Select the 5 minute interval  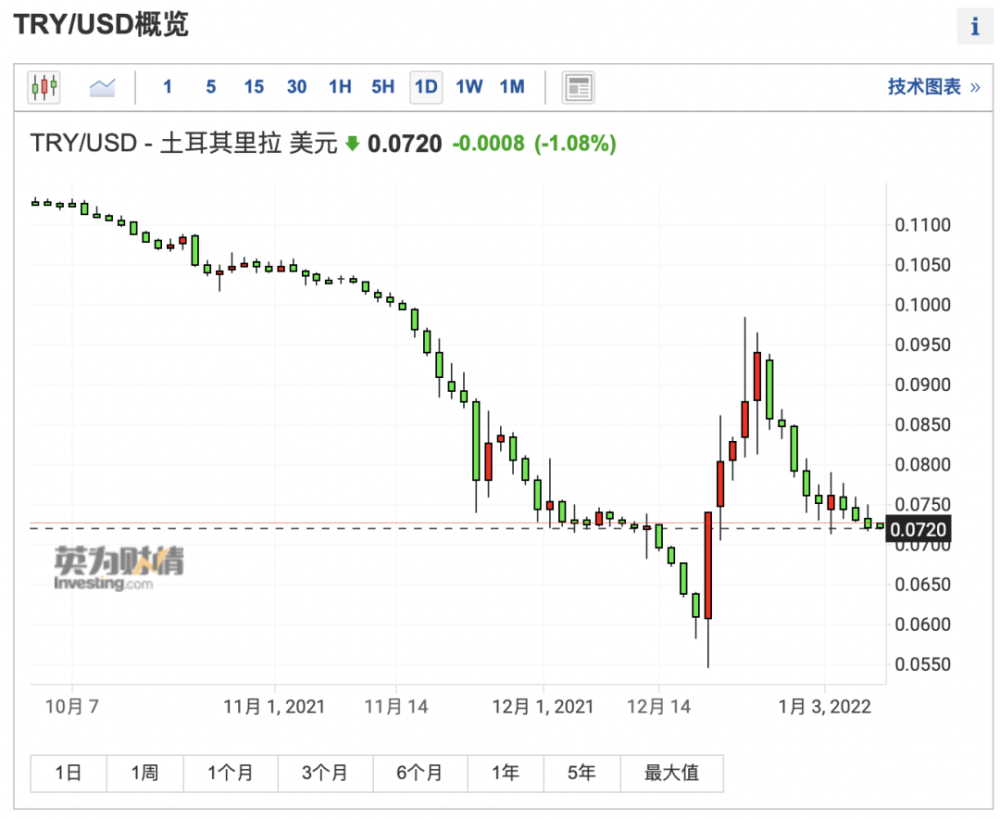coord(210,87)
